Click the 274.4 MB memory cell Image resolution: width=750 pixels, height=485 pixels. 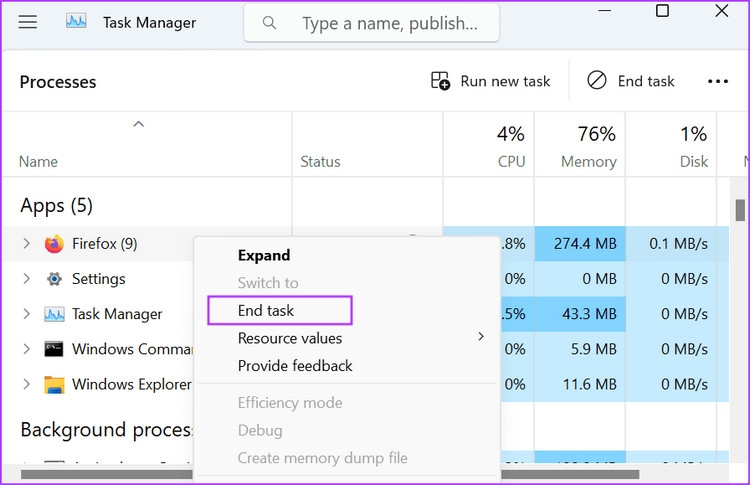click(x=580, y=244)
